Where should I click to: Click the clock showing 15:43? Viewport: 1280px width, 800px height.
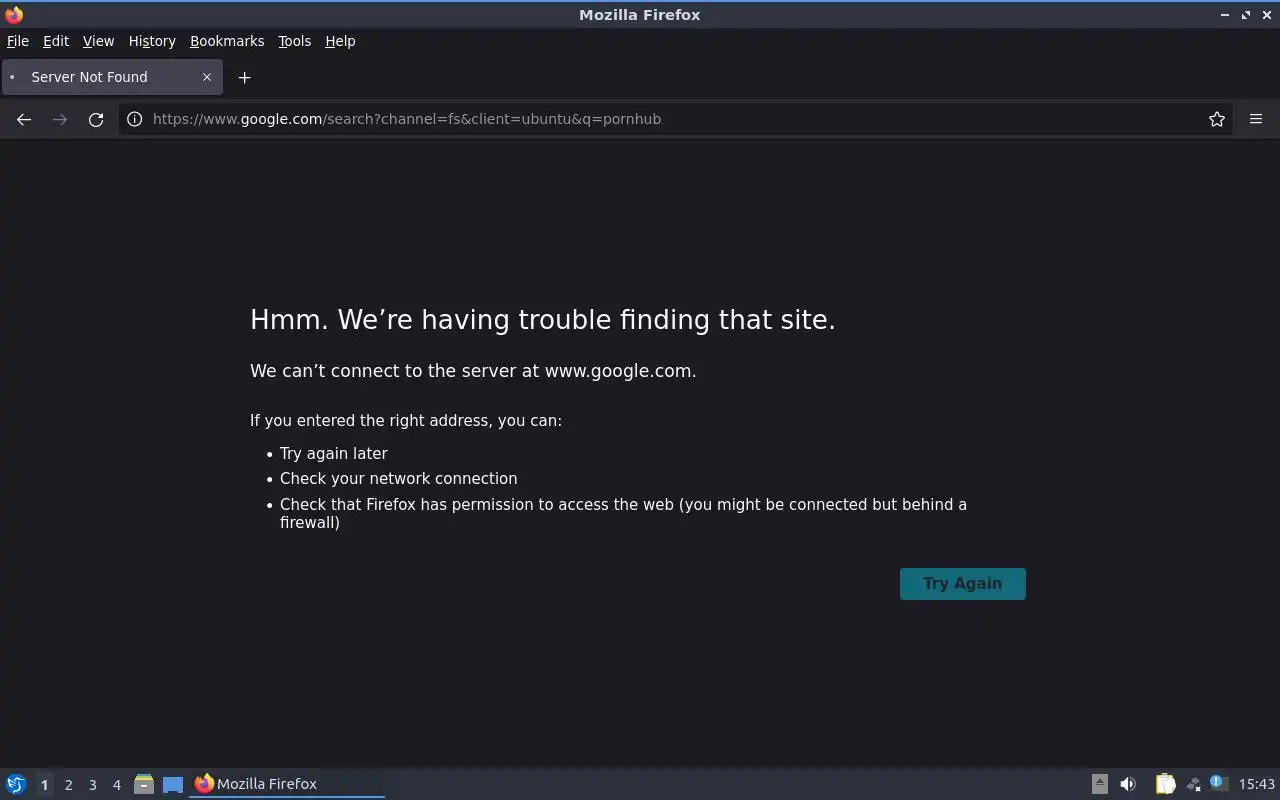pyautogui.click(x=1257, y=784)
